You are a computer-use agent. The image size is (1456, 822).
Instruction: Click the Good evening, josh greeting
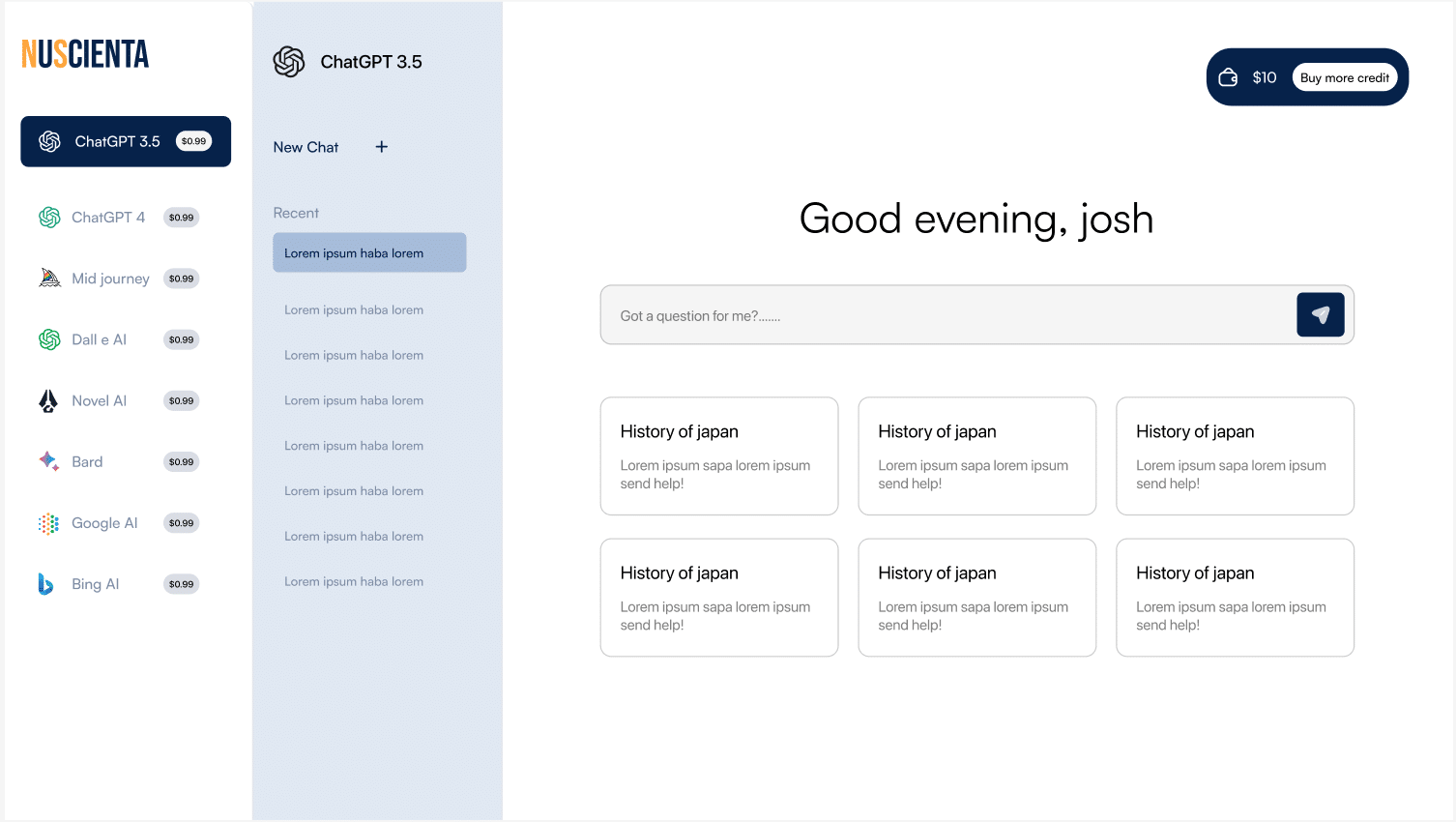point(976,220)
